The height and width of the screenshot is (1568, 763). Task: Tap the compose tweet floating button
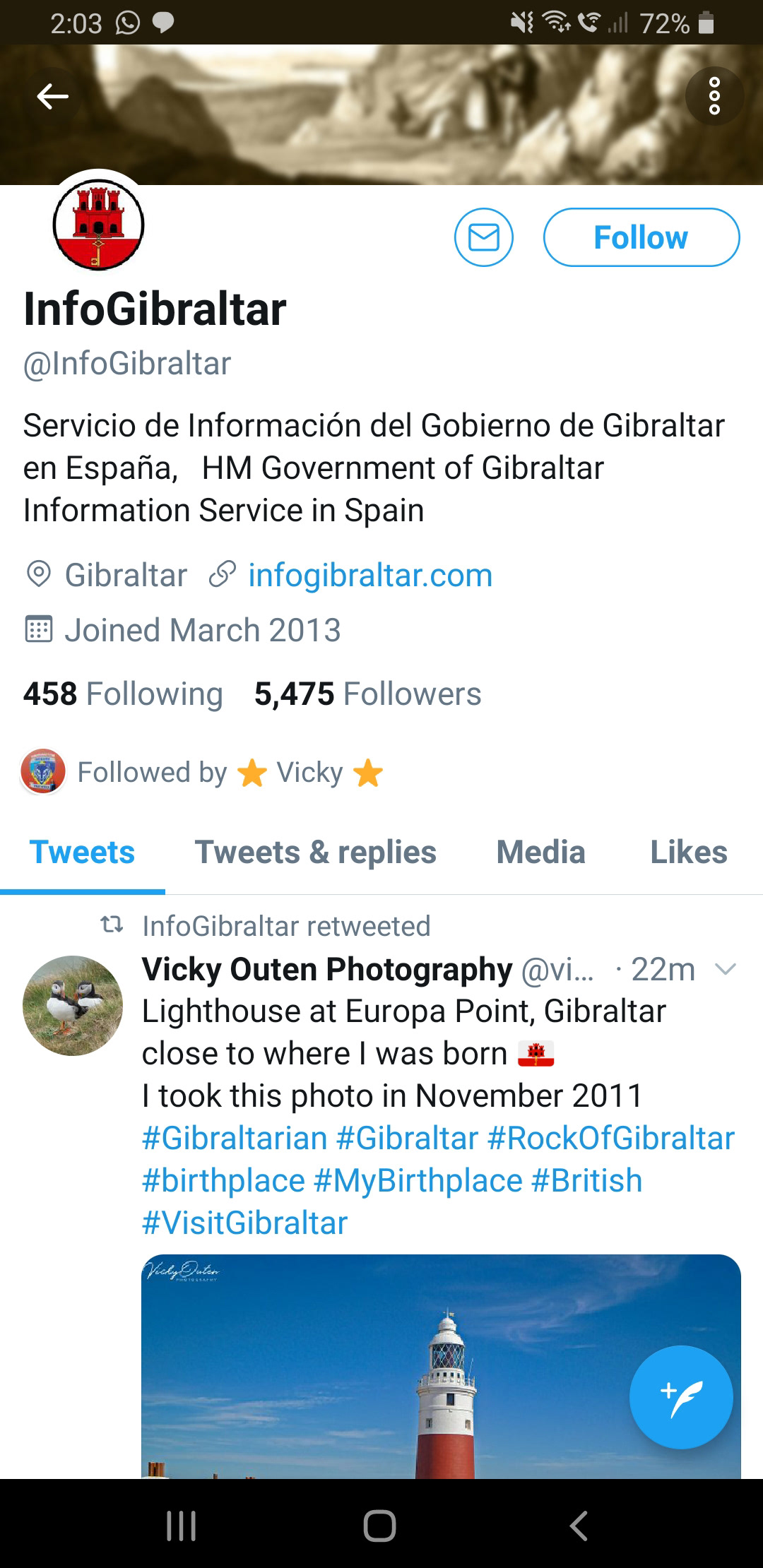[x=681, y=1397]
